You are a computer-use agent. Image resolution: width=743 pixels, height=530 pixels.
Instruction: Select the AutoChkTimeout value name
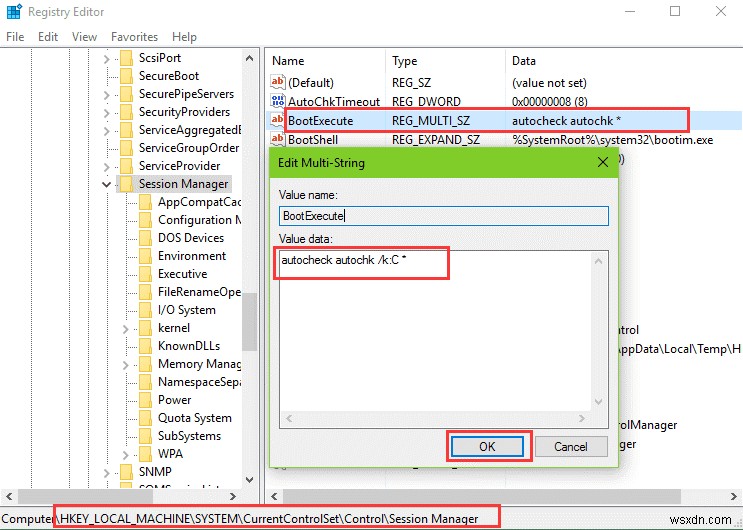[334, 101]
